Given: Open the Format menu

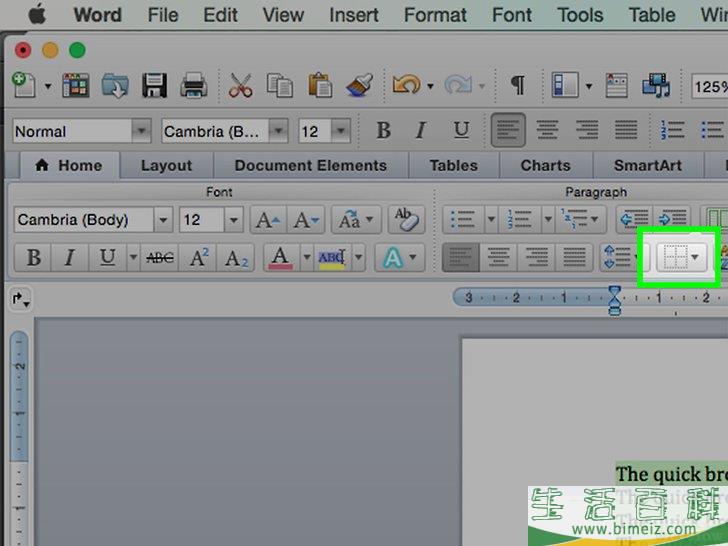Looking at the screenshot, I should [x=435, y=15].
